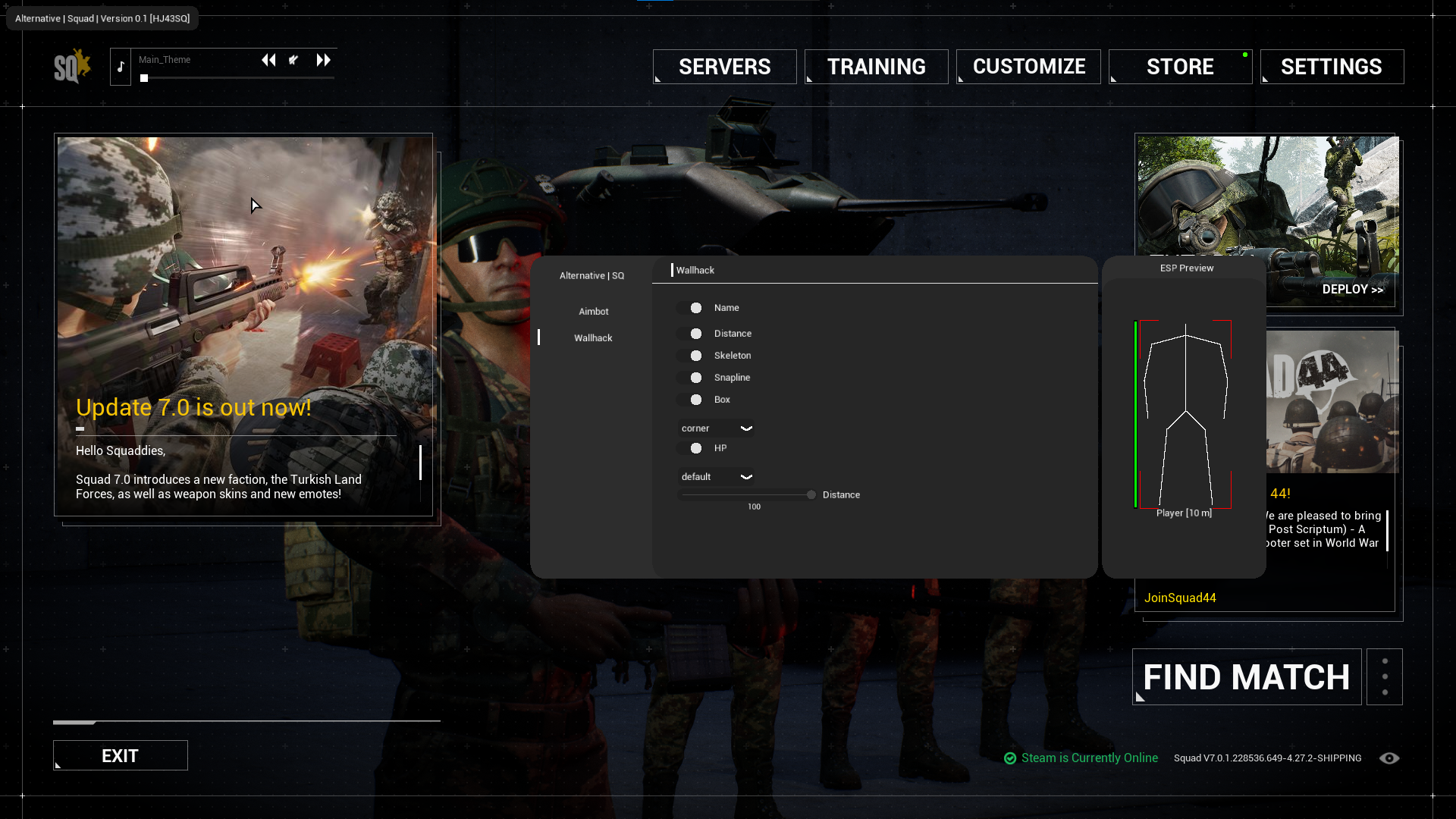Expand the default style dropdown
This screenshot has height=819, width=1456.
[747, 476]
